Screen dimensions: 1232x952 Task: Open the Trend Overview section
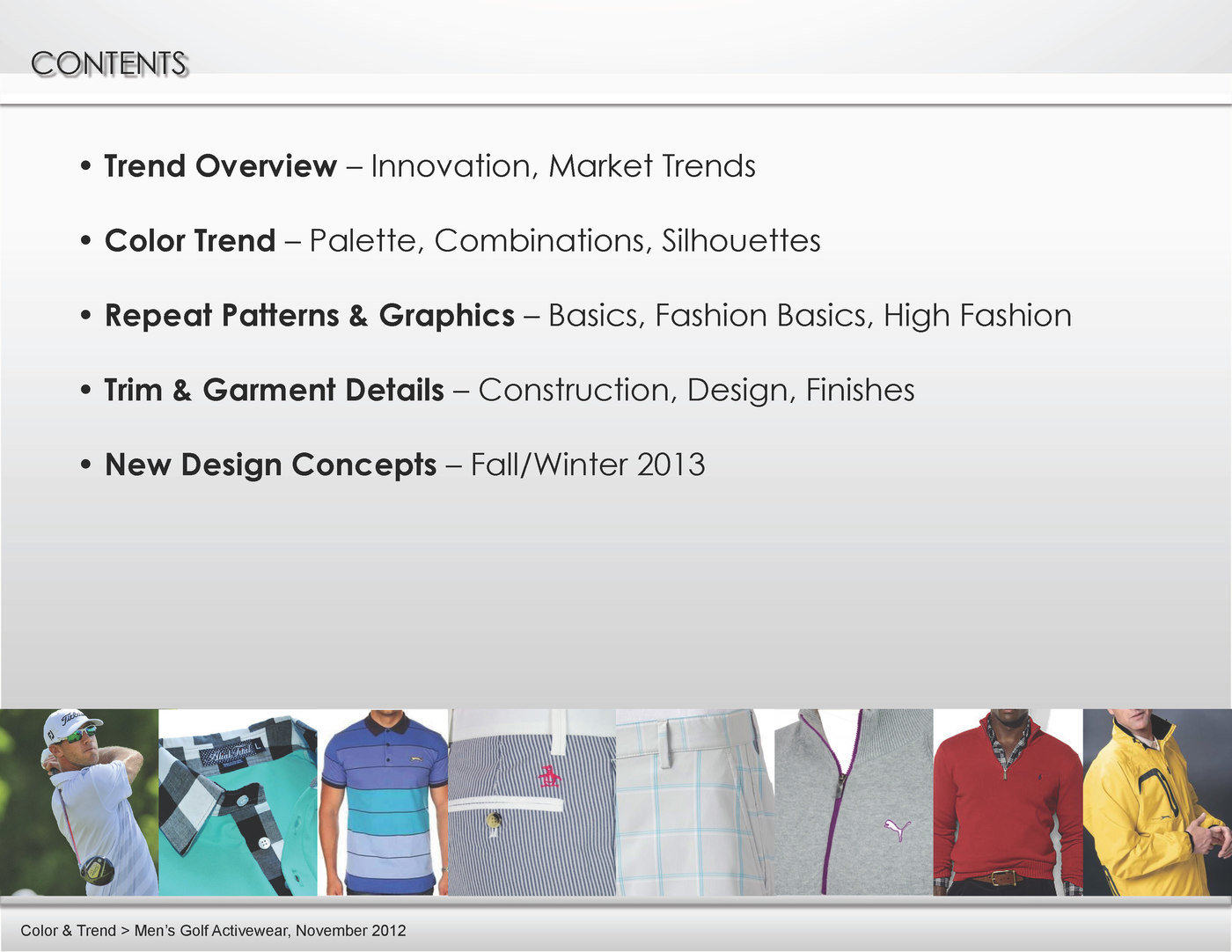pos(216,166)
